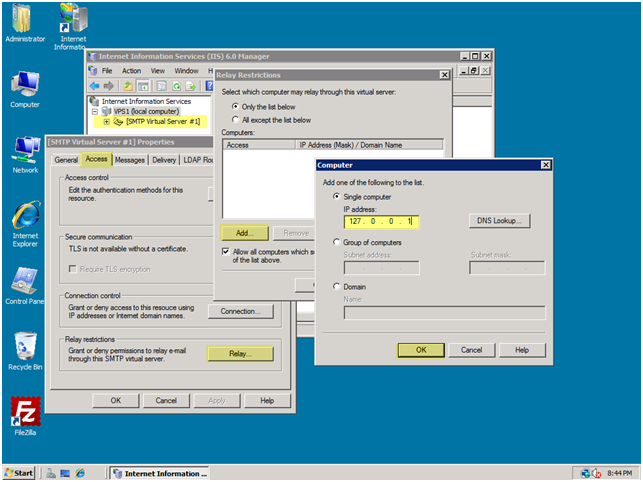The image size is (643, 482).
Task: Click the DNS Lookup button
Action: tap(499, 221)
